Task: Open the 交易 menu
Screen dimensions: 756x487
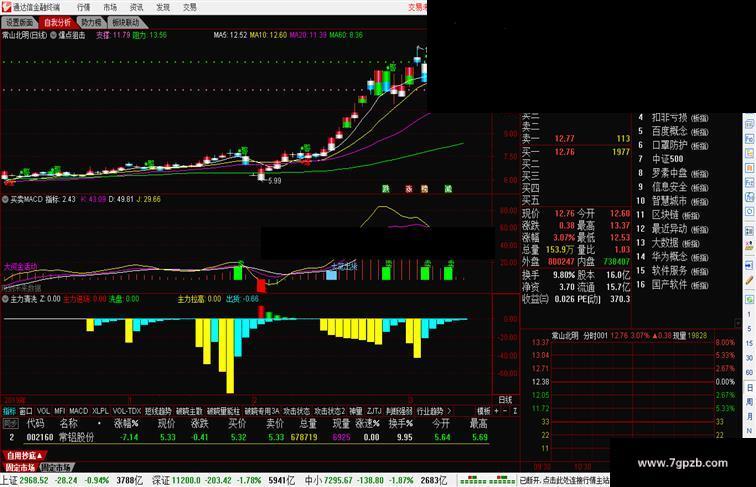Action: pos(189,7)
